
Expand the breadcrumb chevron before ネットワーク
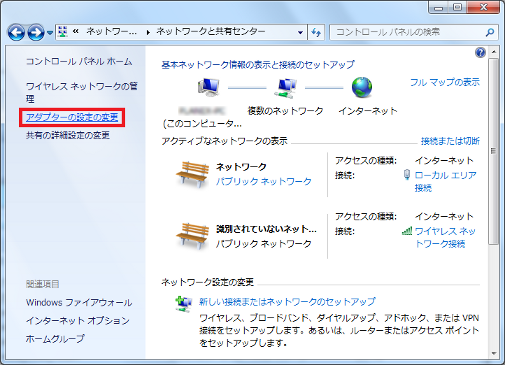tap(76, 32)
